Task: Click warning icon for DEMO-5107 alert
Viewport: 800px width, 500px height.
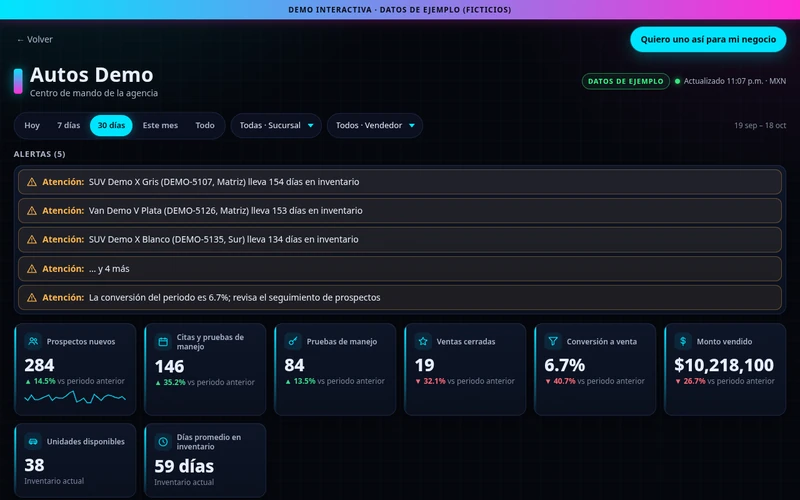Action: [x=32, y=182]
